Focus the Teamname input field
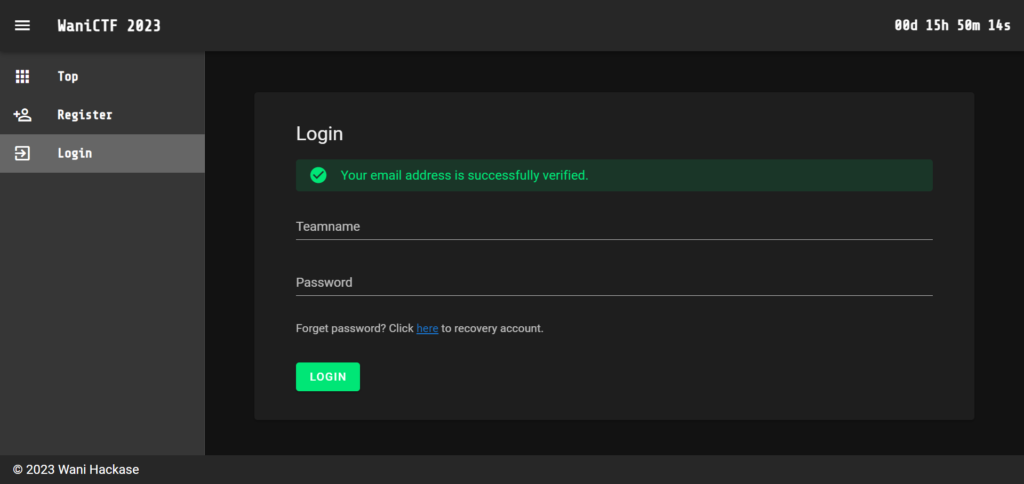This screenshot has height=484, width=1024. point(613,227)
